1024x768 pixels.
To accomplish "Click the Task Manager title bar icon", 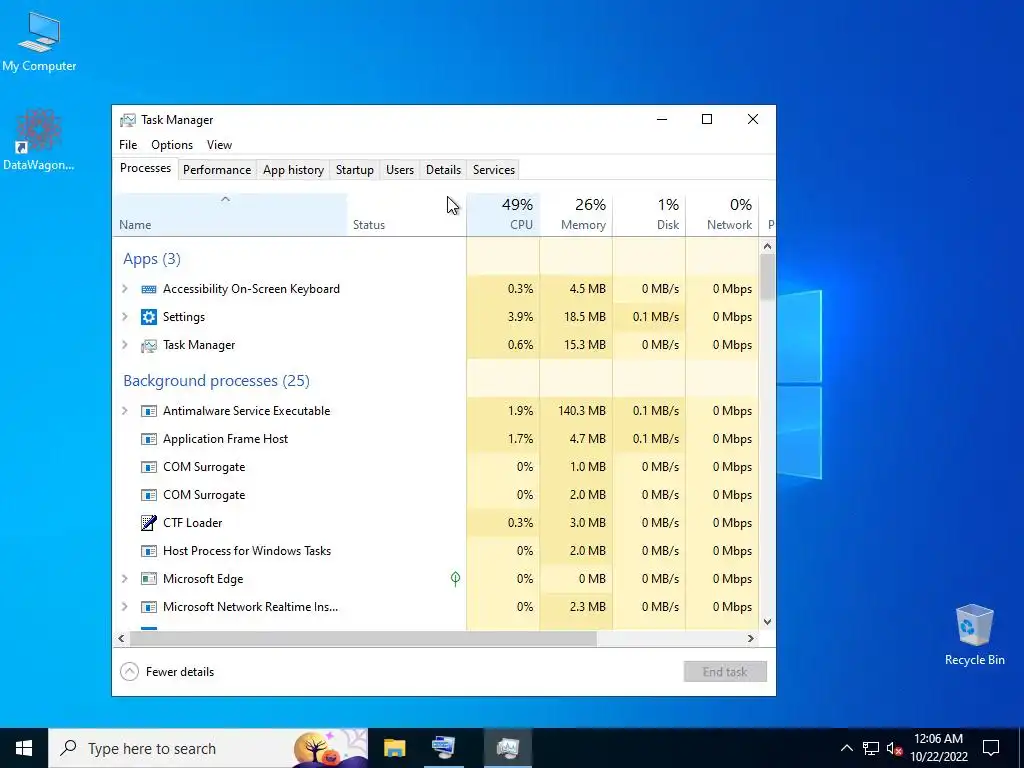I will pyautogui.click(x=128, y=120).
